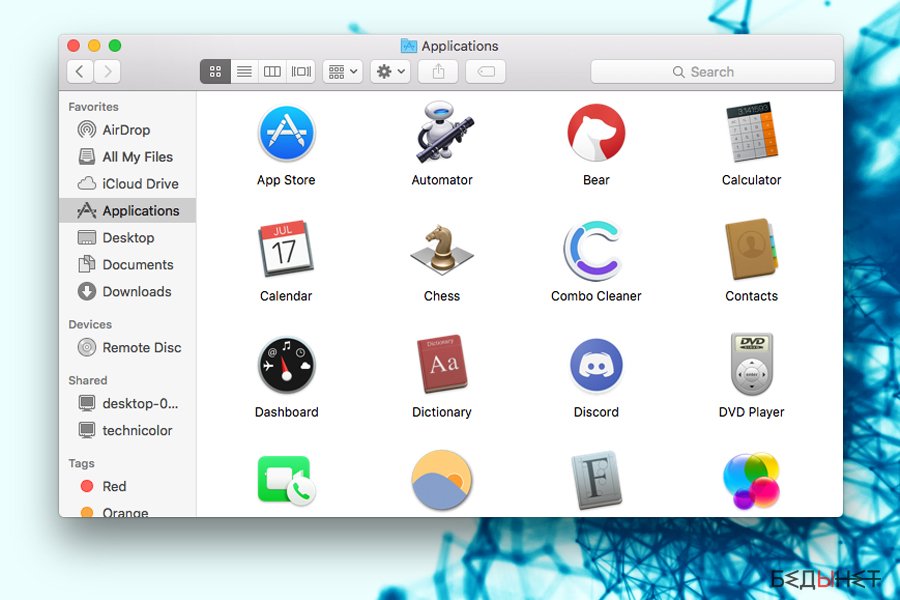Screen dimensions: 900x600
Task: Click the Shared section header
Action: [87, 380]
